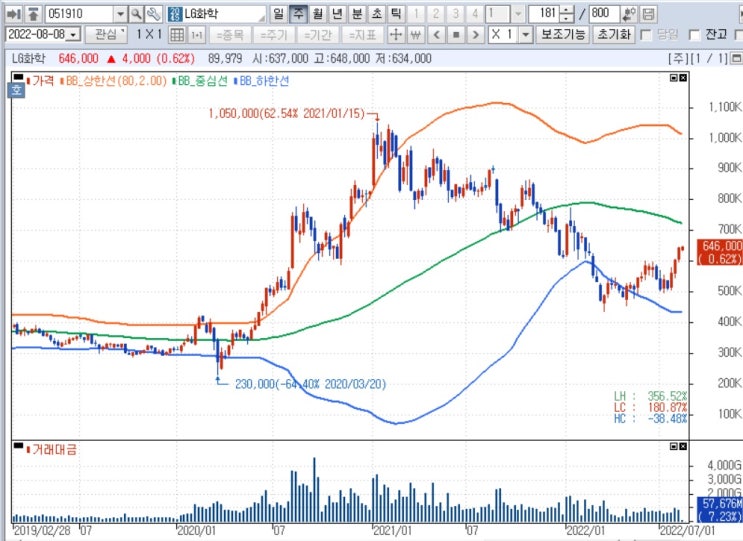Viewport: 743px width, 541px height.
Task: Click black marker icon in price legend
Action: click(x=18, y=77)
